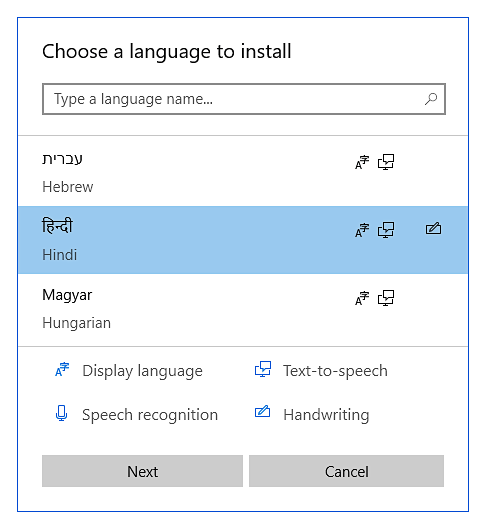The width and height of the screenshot is (484, 528).
Task: Click the search magnifier icon
Action: (431, 99)
